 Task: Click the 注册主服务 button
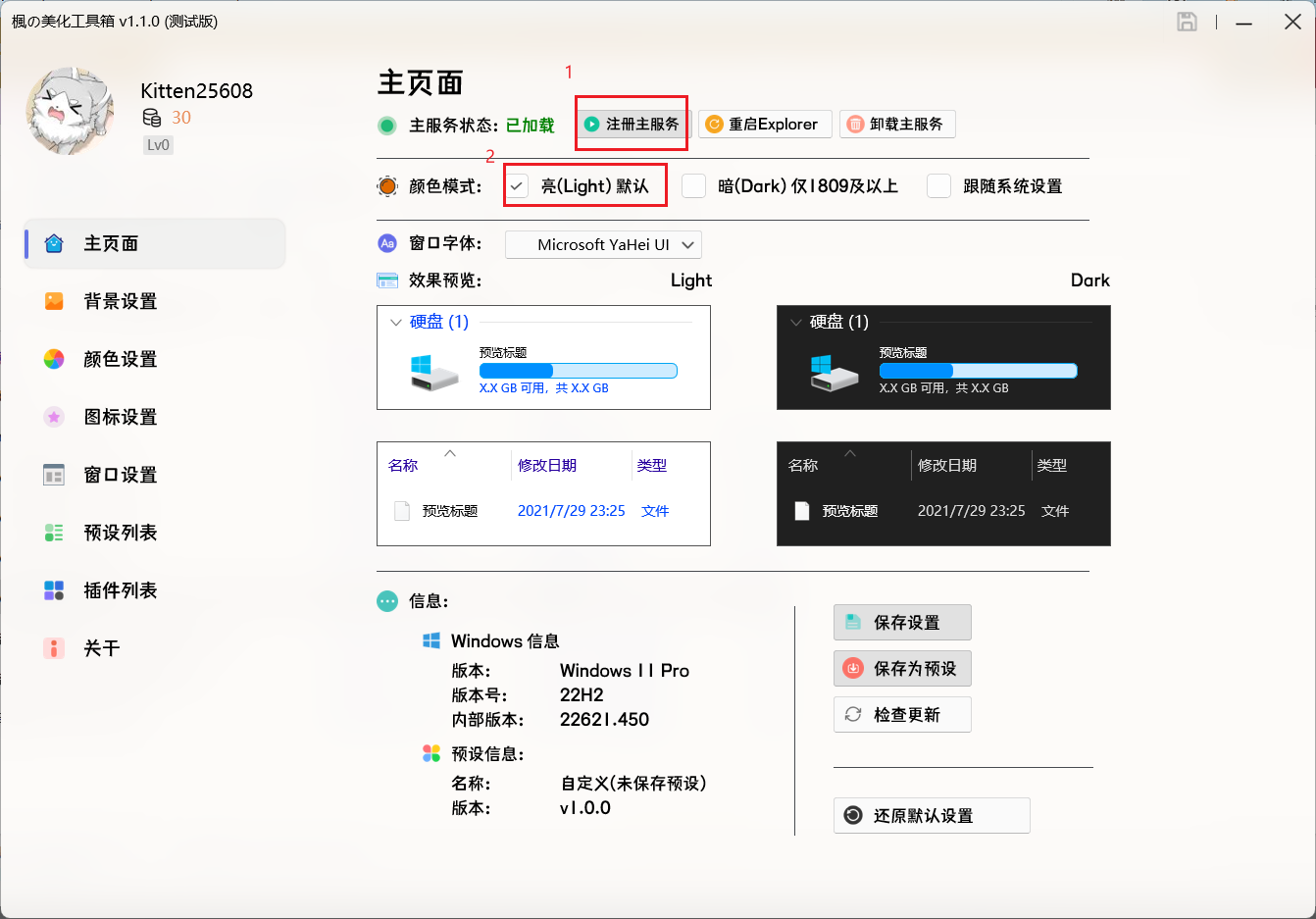(x=632, y=125)
